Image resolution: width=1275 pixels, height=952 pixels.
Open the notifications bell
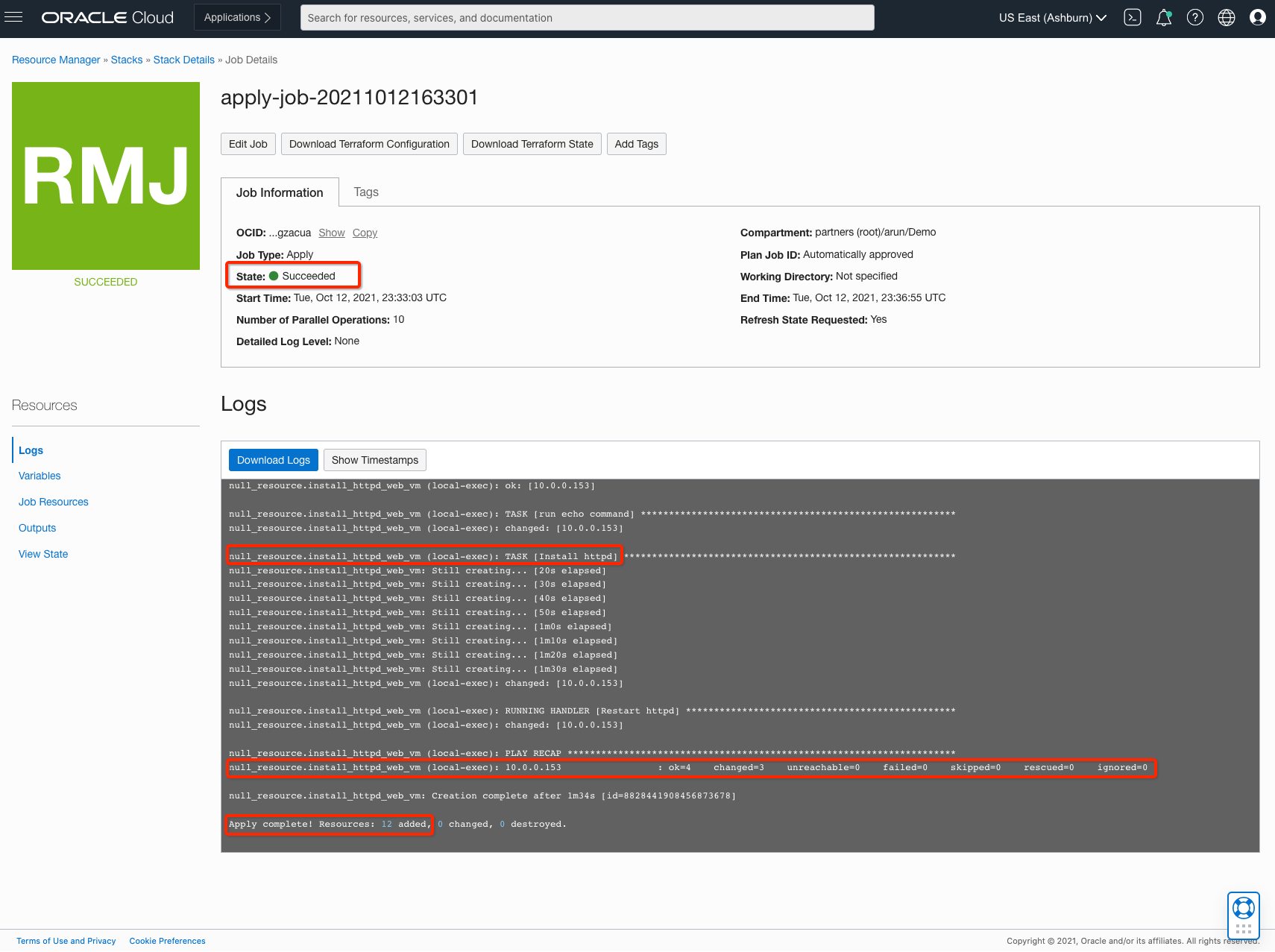(x=1163, y=17)
